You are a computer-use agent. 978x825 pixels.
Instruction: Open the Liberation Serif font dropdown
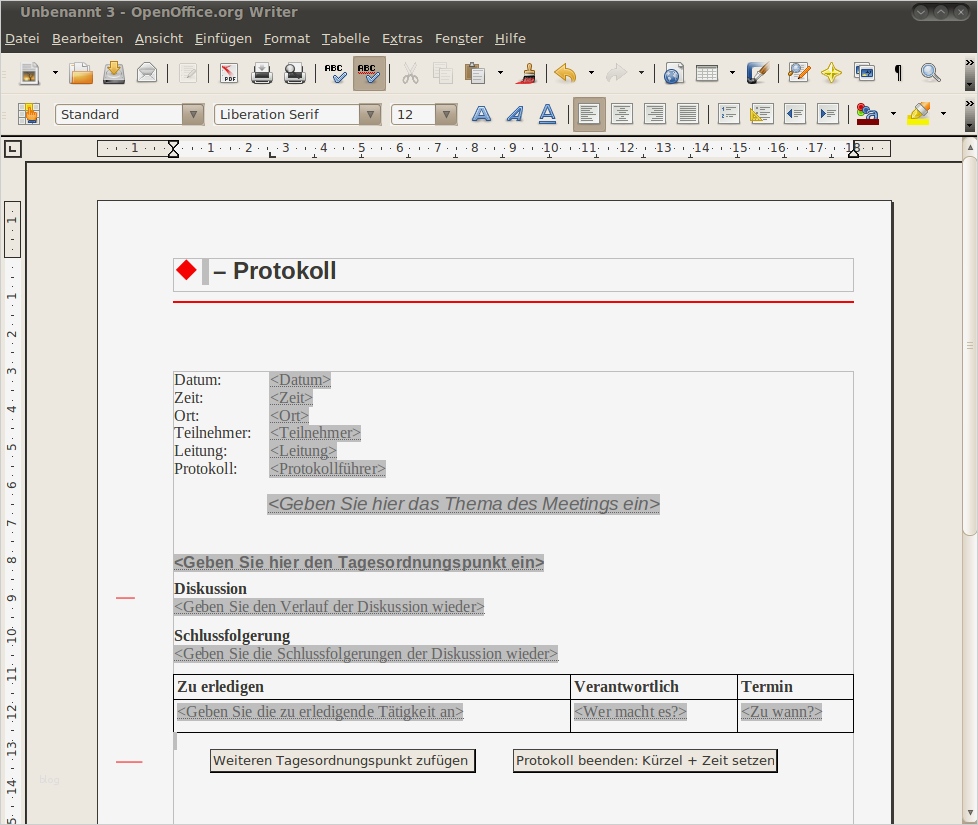(371, 114)
